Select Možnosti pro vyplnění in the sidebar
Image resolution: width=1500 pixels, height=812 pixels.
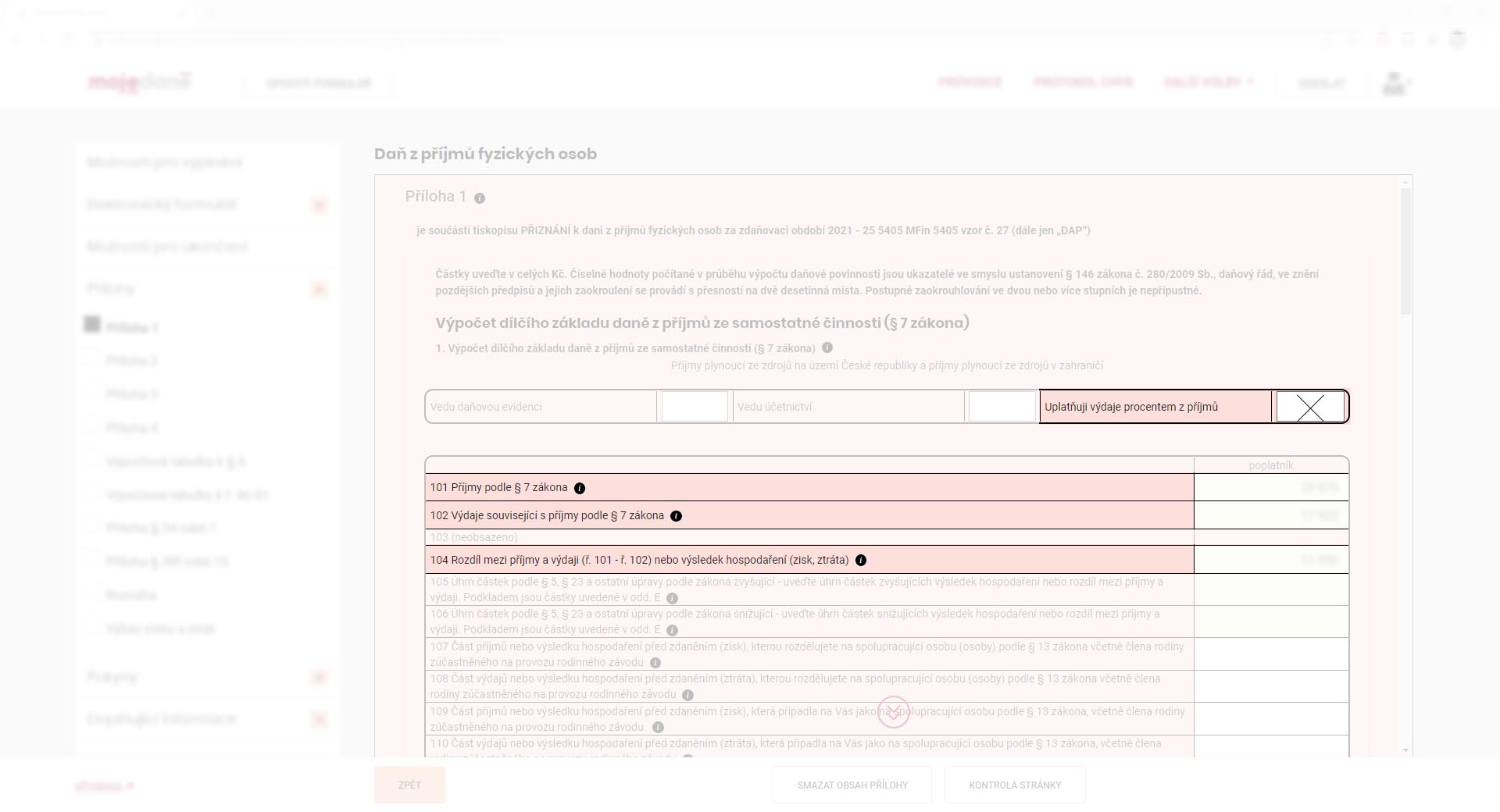tap(165, 162)
